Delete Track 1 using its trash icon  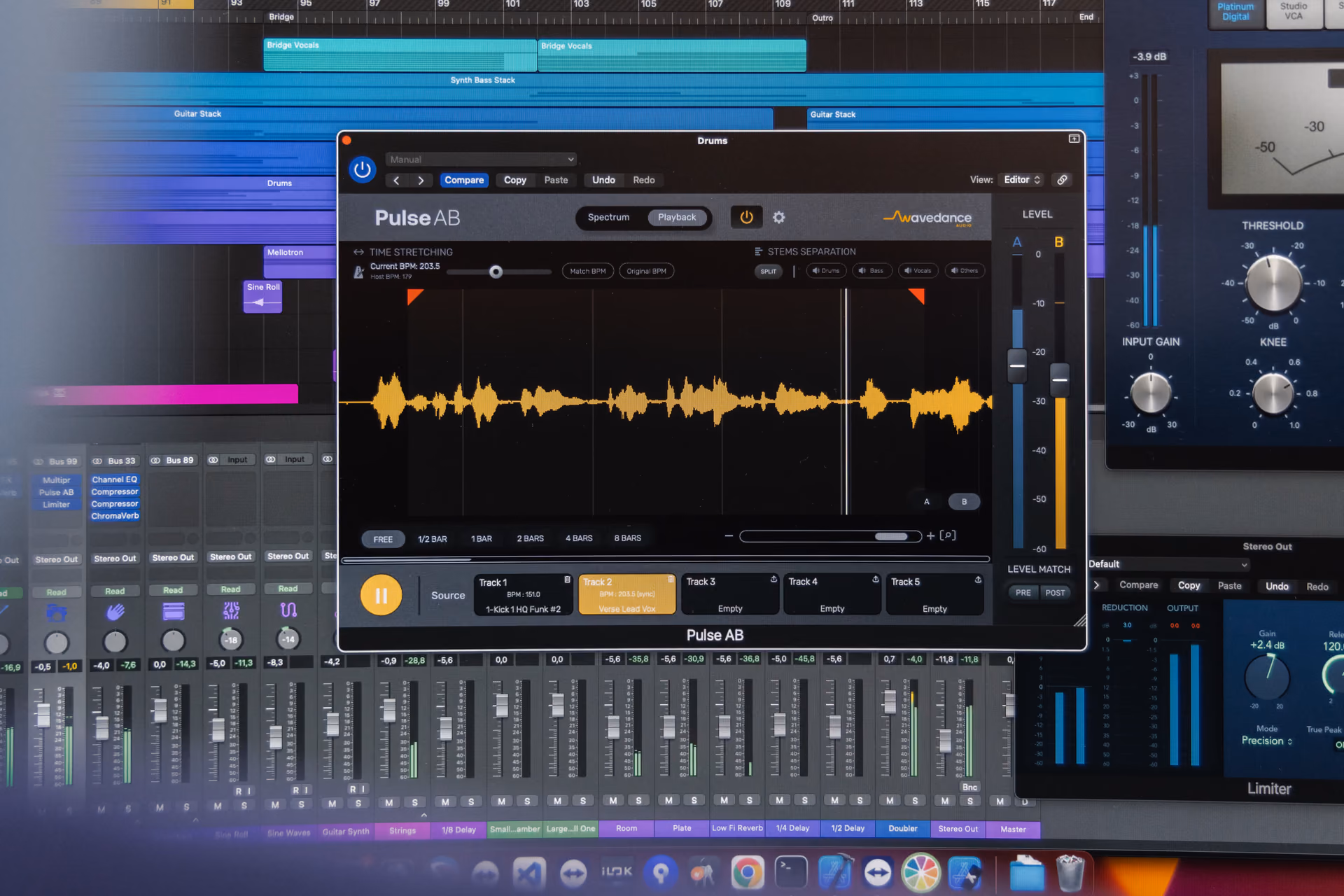tap(568, 580)
